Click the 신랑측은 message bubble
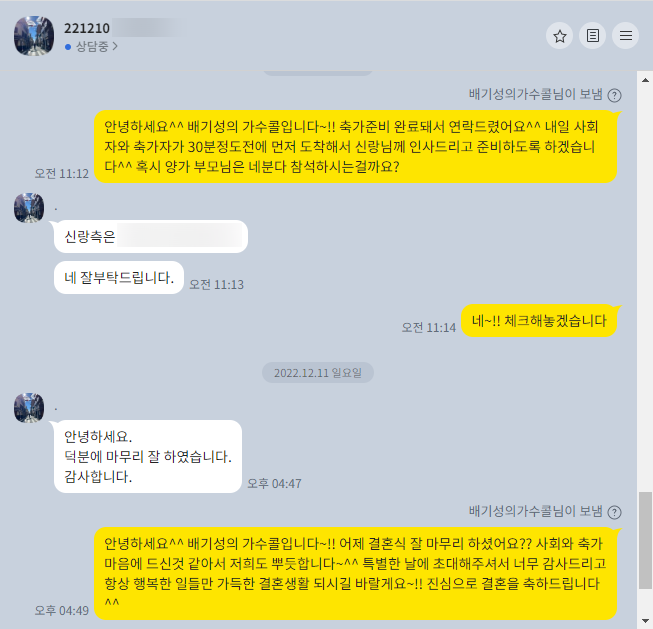 click(151, 236)
